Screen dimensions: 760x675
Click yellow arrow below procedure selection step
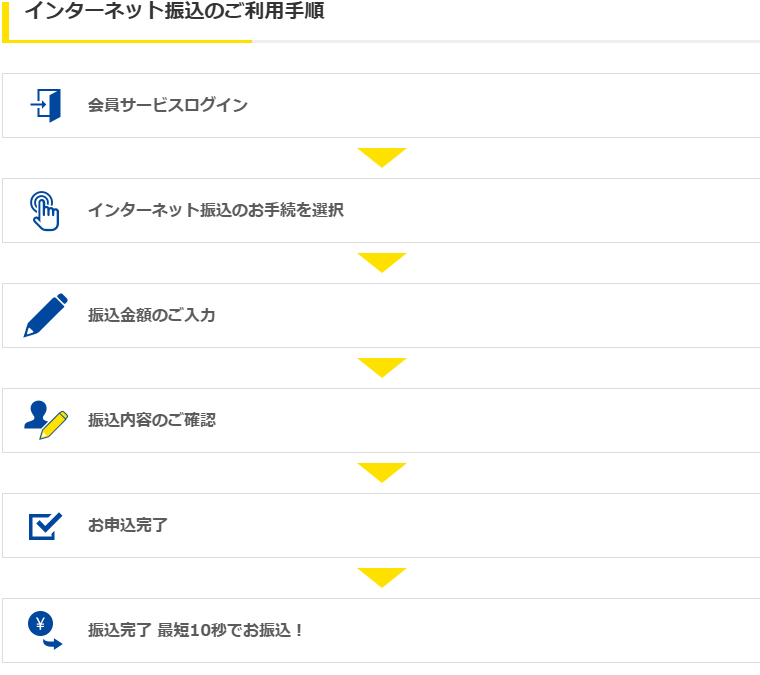coord(382,263)
